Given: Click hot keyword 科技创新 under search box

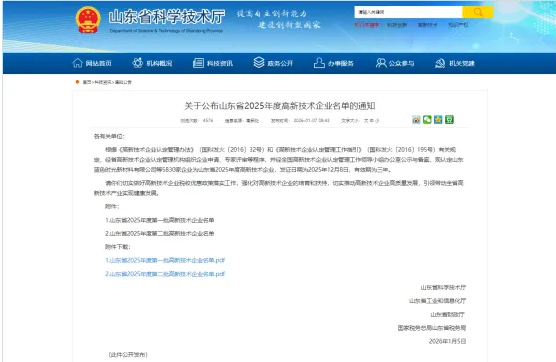Looking at the screenshot, I should click(x=397, y=25).
